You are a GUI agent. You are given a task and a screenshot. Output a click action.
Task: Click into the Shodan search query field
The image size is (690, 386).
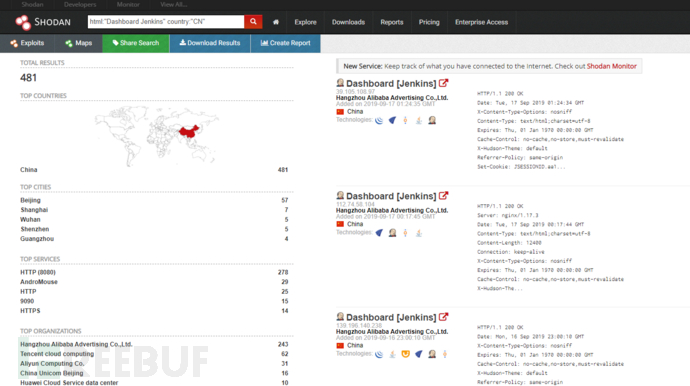point(166,22)
